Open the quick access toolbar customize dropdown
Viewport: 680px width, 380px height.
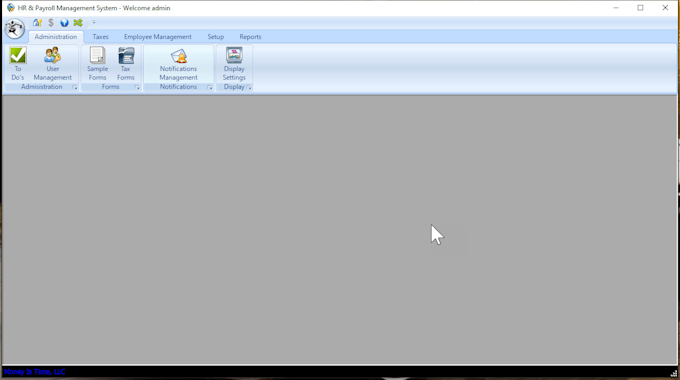click(x=94, y=23)
